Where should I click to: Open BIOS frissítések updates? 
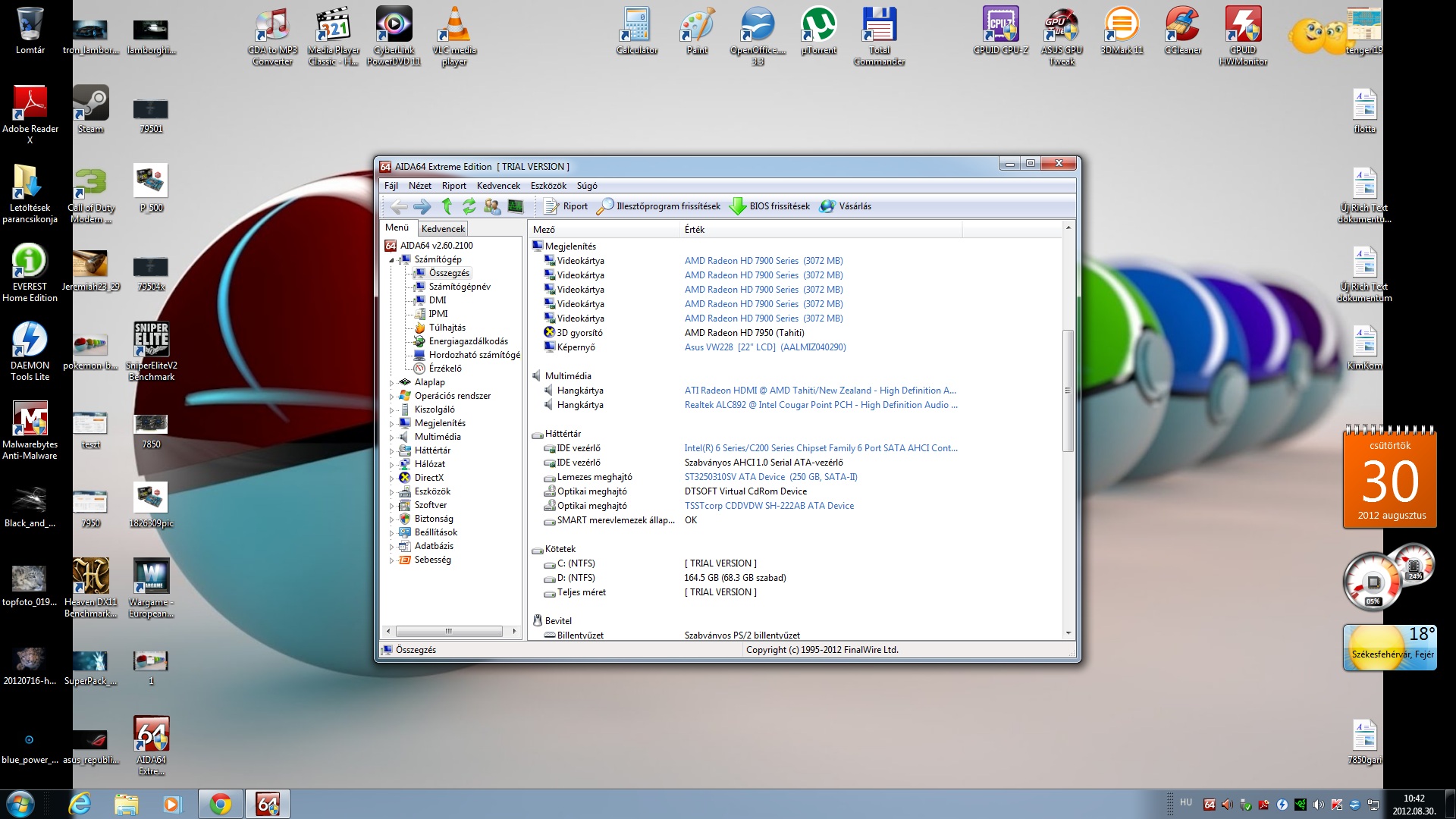click(x=770, y=206)
